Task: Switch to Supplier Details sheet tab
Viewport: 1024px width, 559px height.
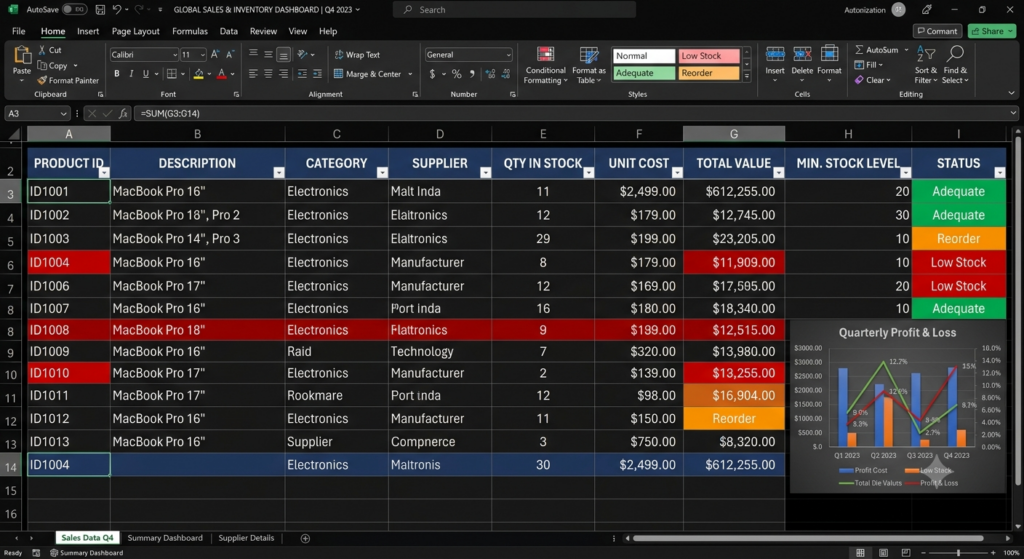Action: tap(246, 538)
